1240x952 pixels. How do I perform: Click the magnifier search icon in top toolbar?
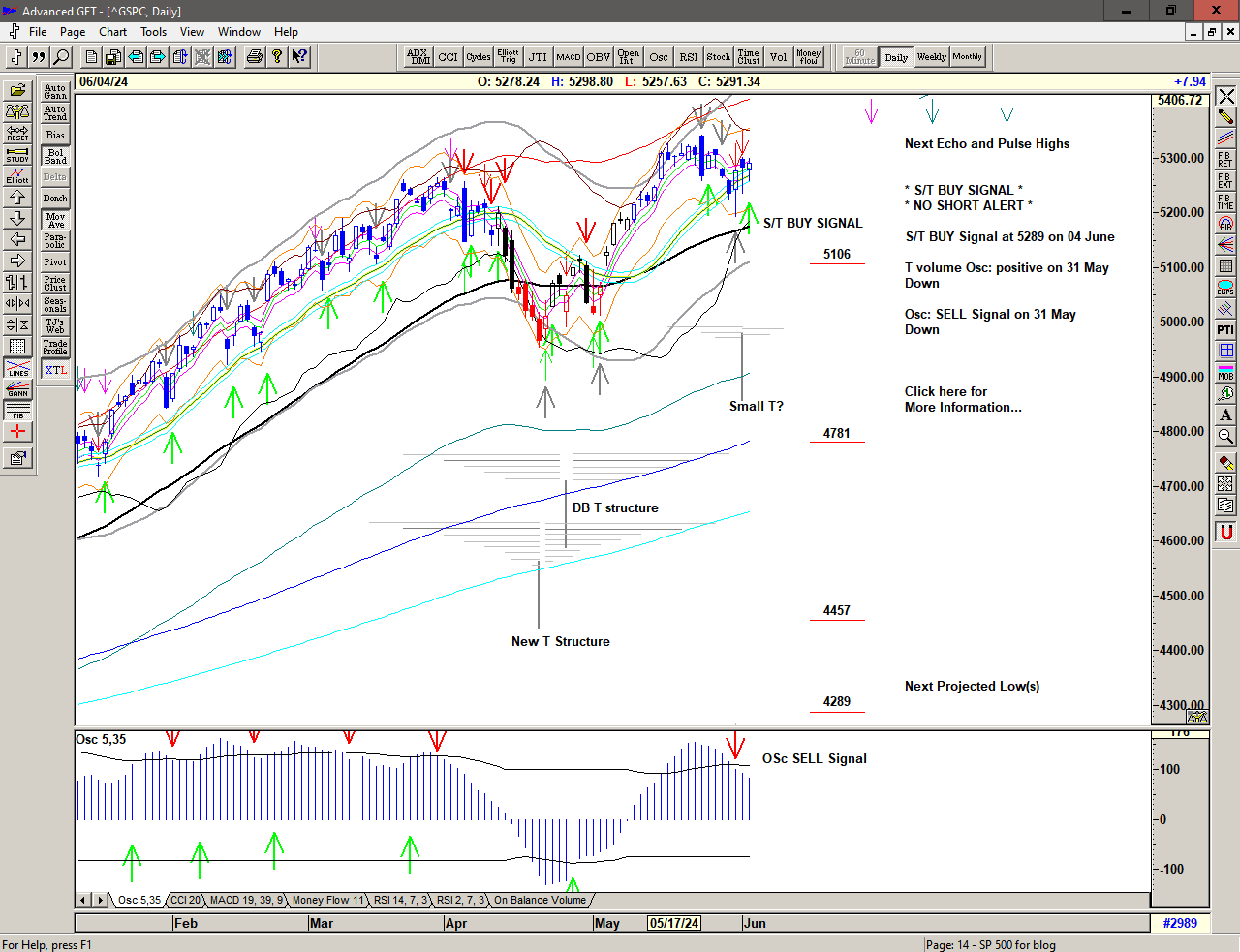61,57
